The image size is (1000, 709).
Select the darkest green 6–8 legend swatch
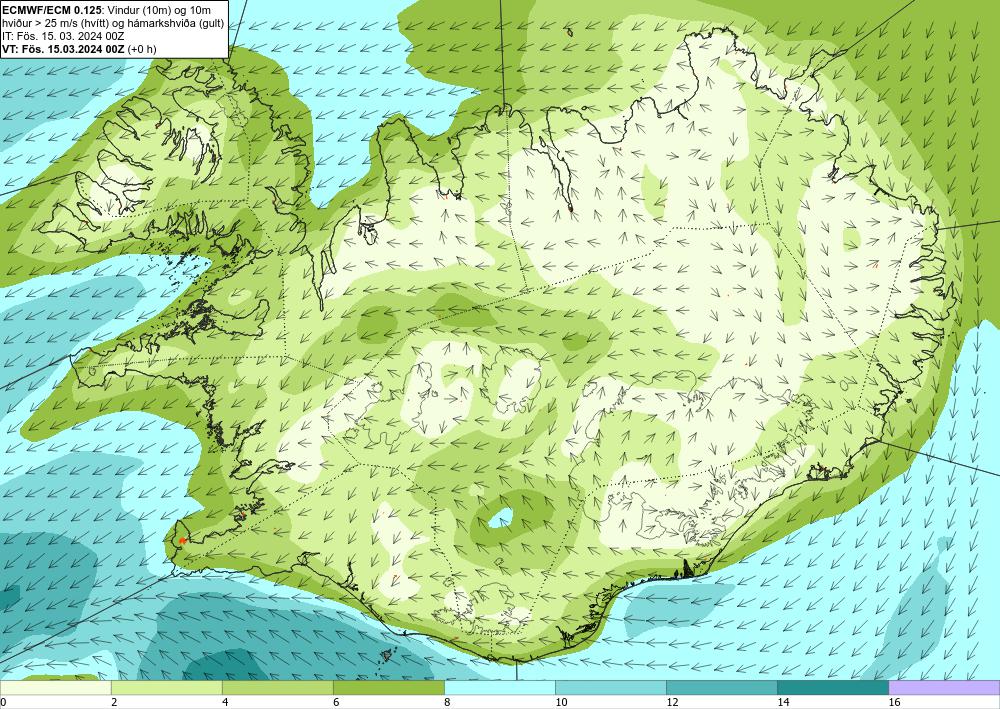click(388, 688)
